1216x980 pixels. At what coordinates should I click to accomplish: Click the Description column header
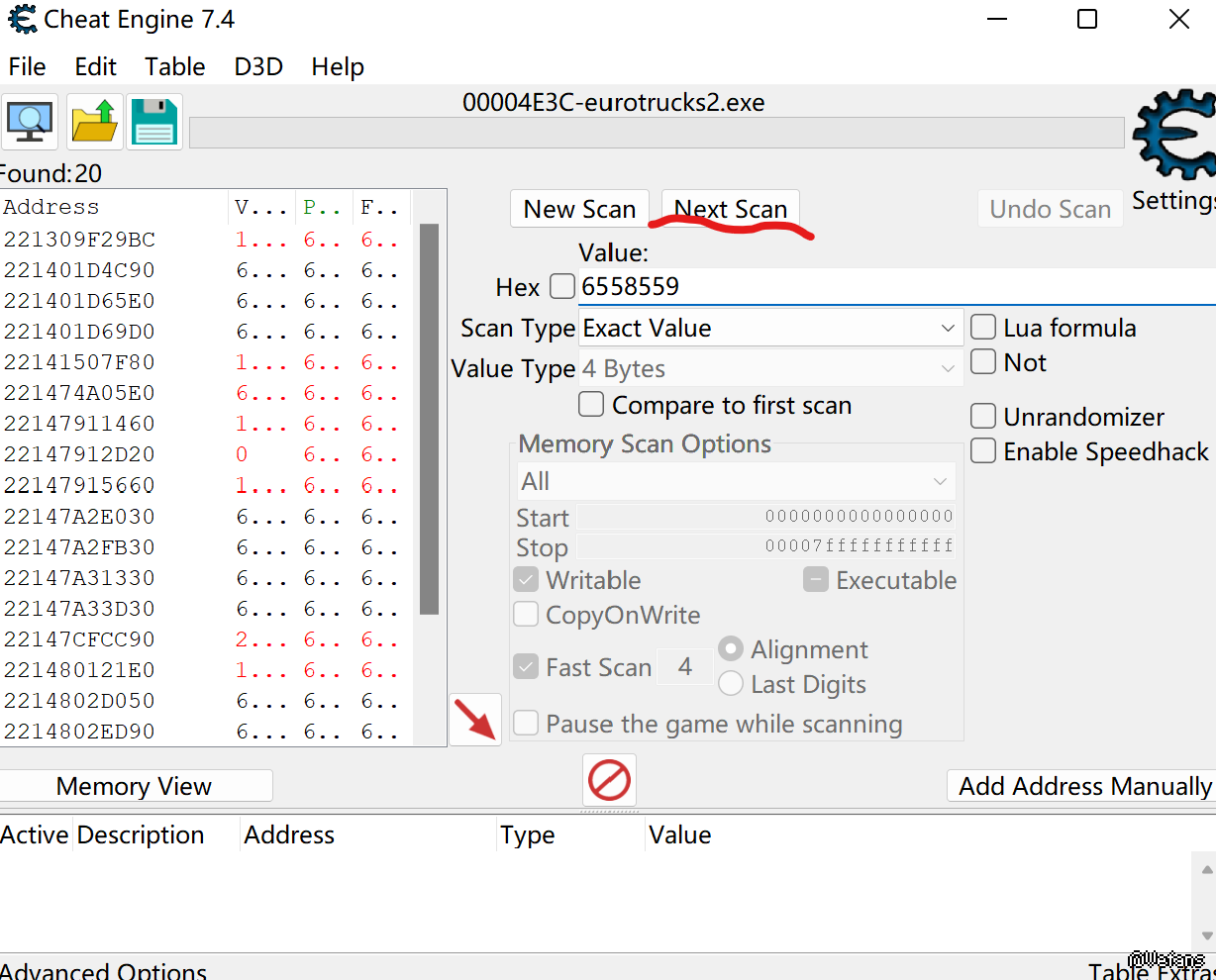click(155, 834)
